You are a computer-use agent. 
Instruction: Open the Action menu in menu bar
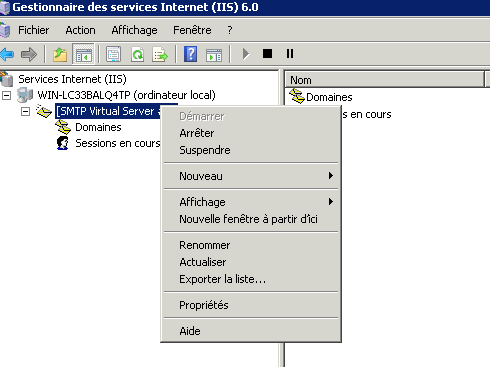pos(80,30)
